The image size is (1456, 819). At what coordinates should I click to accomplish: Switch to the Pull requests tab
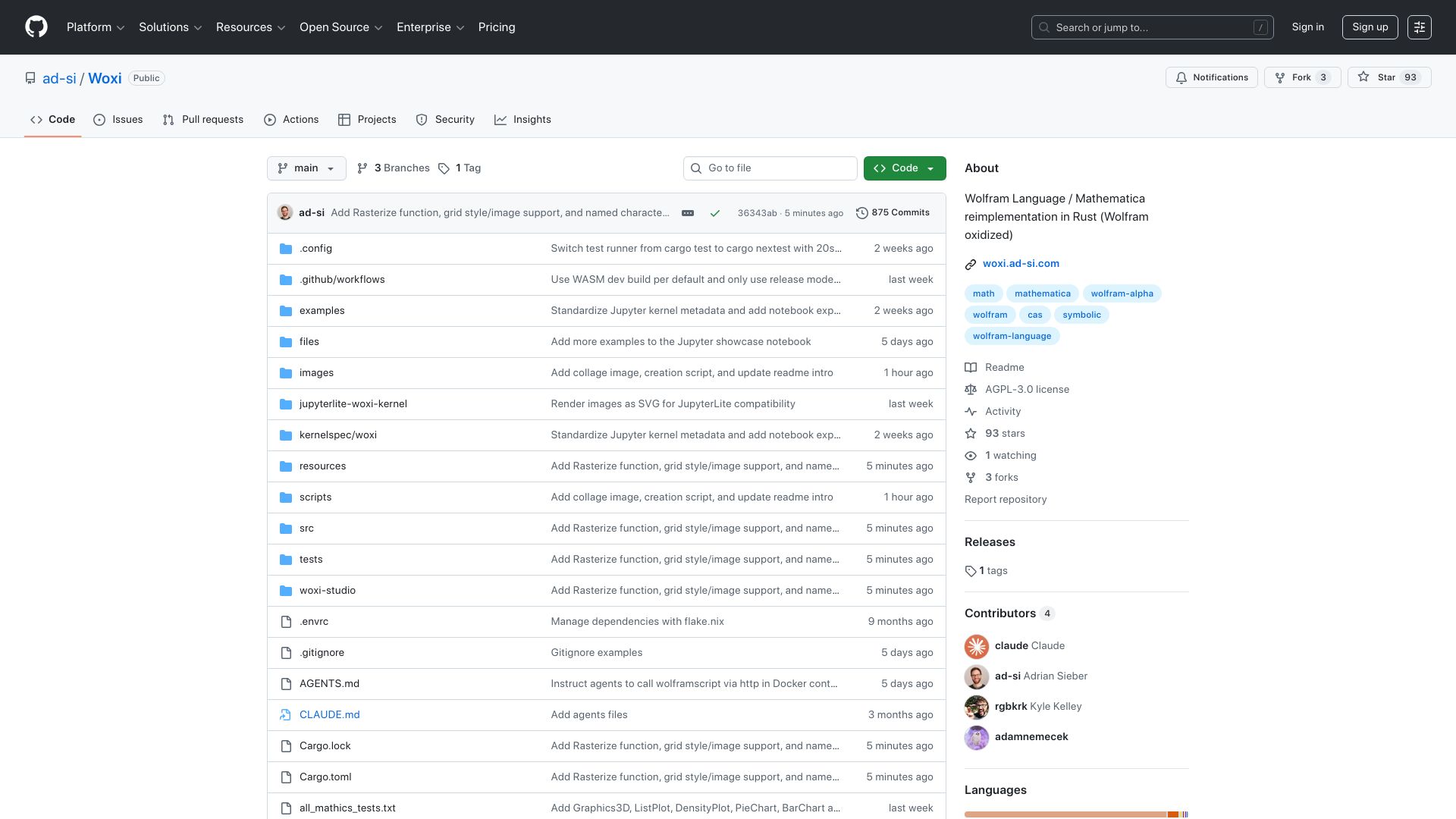tap(203, 120)
